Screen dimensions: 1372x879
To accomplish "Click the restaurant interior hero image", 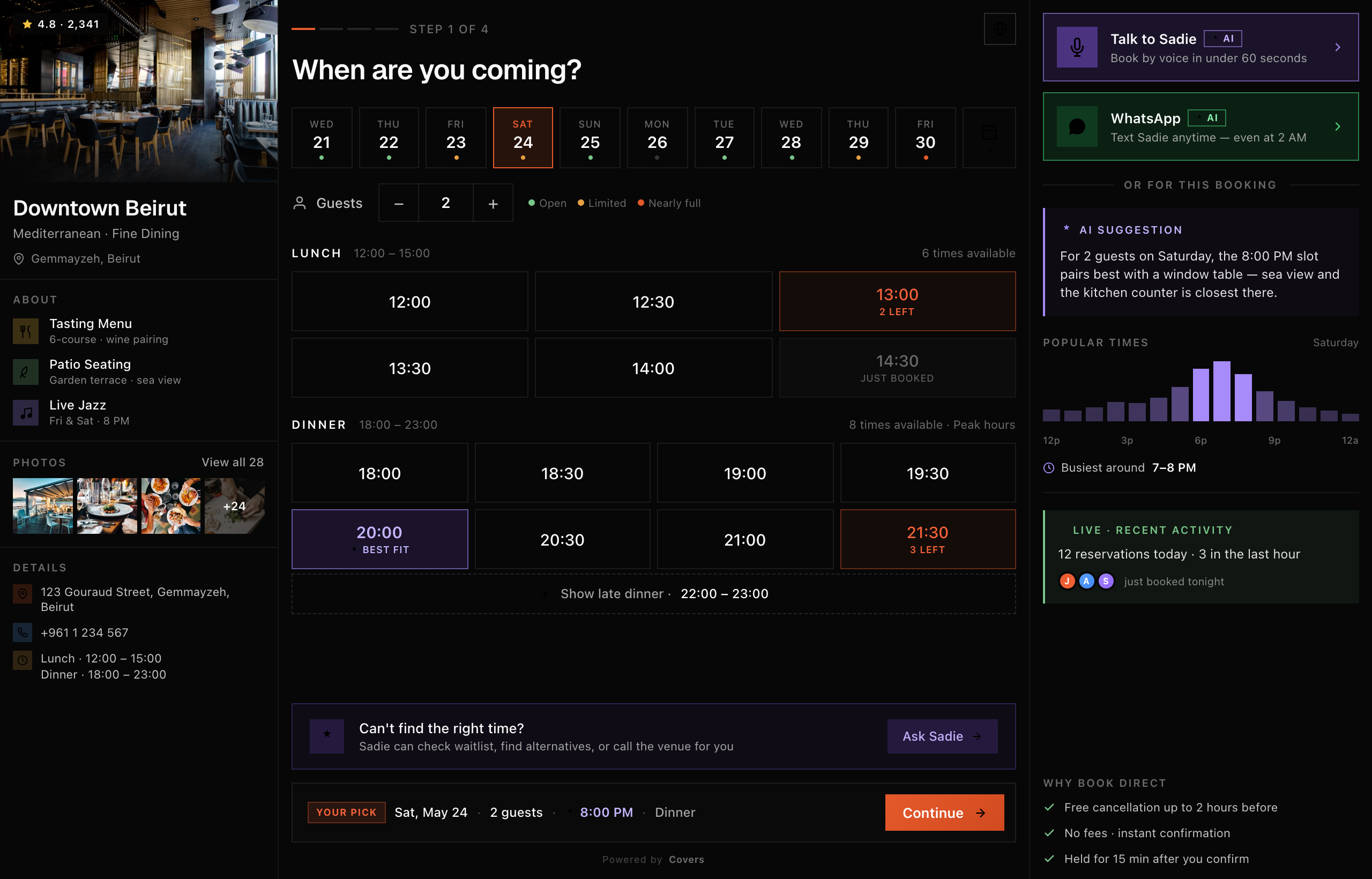I will coord(139,91).
